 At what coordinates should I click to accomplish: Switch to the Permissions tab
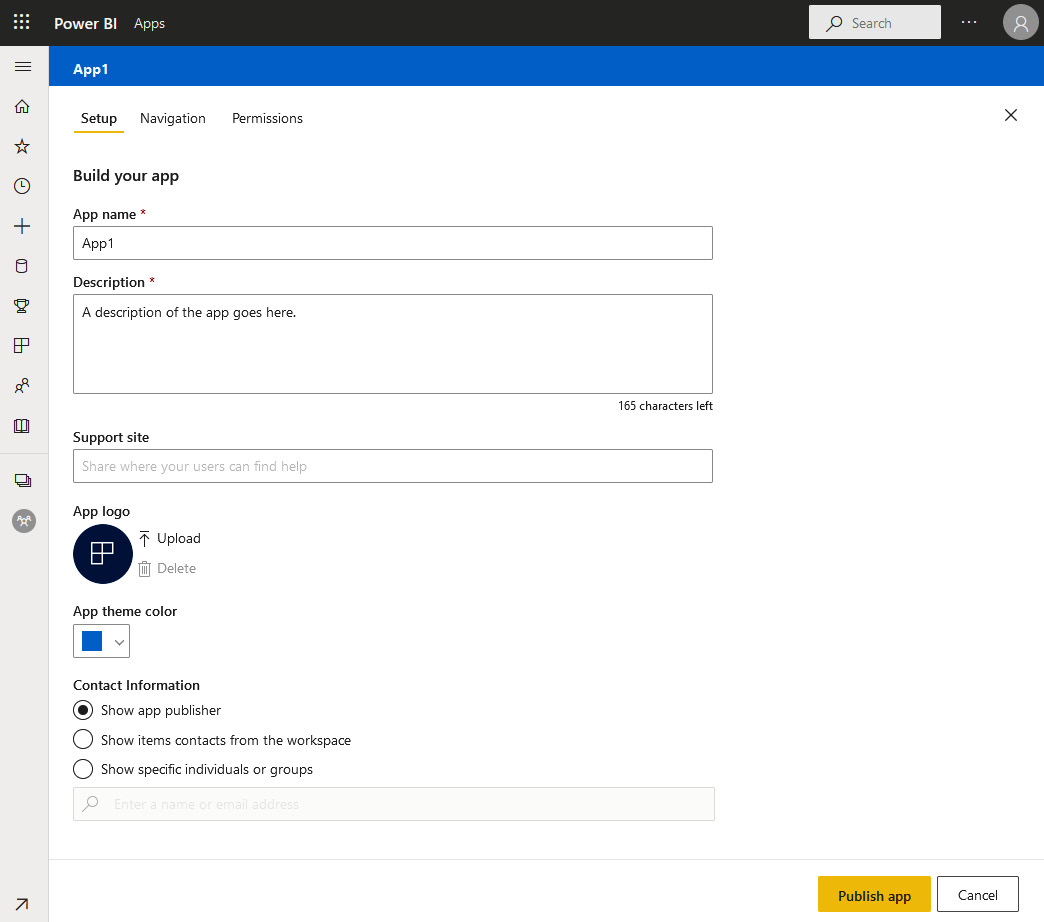click(x=267, y=118)
